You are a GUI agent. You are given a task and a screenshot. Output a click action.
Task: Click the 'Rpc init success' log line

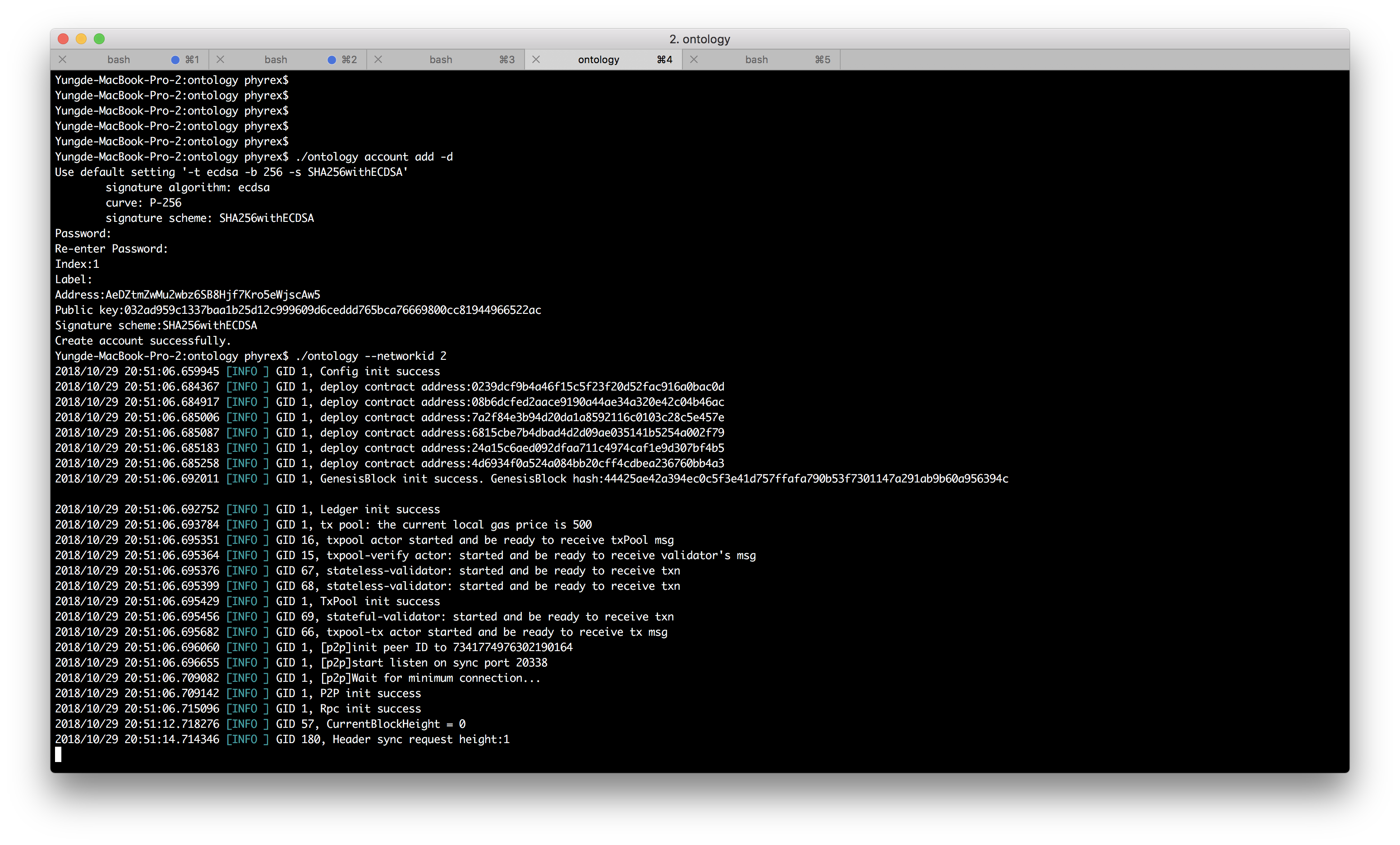238,709
